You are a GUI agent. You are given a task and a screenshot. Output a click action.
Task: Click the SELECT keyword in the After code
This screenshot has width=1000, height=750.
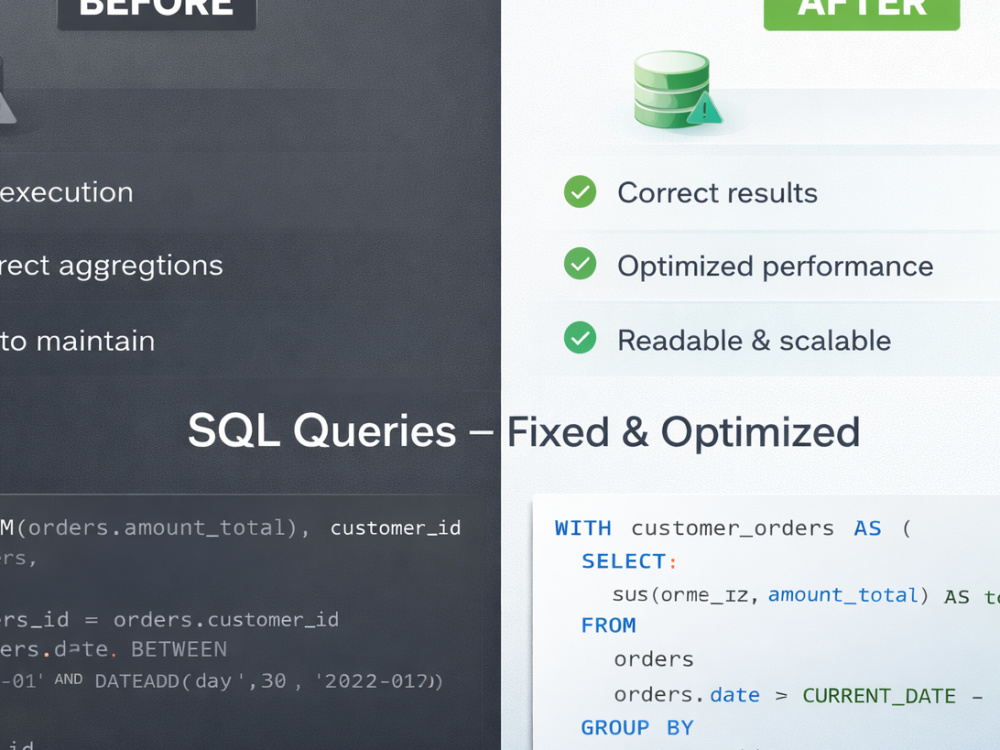click(624, 561)
